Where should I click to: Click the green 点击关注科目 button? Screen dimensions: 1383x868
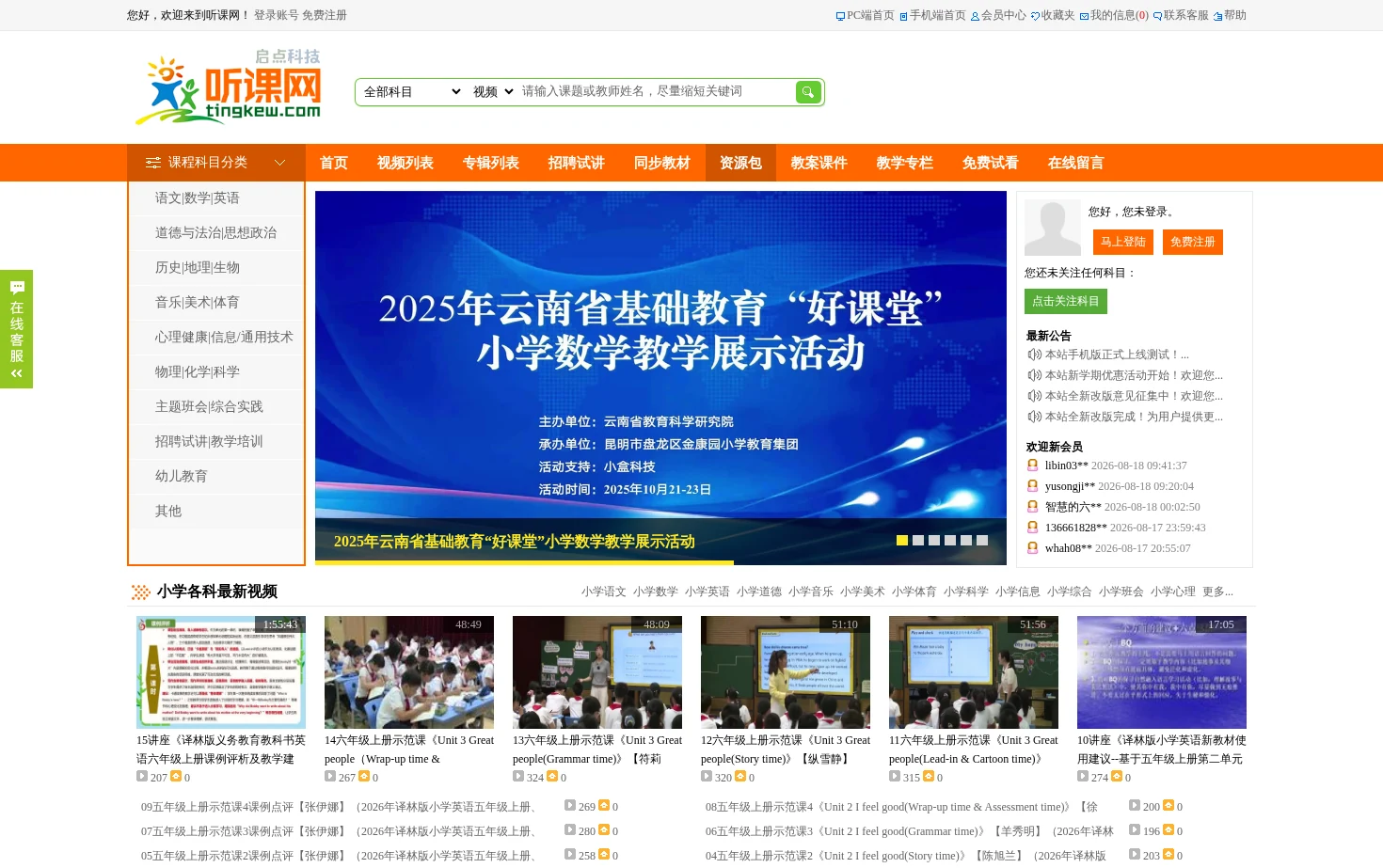pyautogui.click(x=1066, y=301)
